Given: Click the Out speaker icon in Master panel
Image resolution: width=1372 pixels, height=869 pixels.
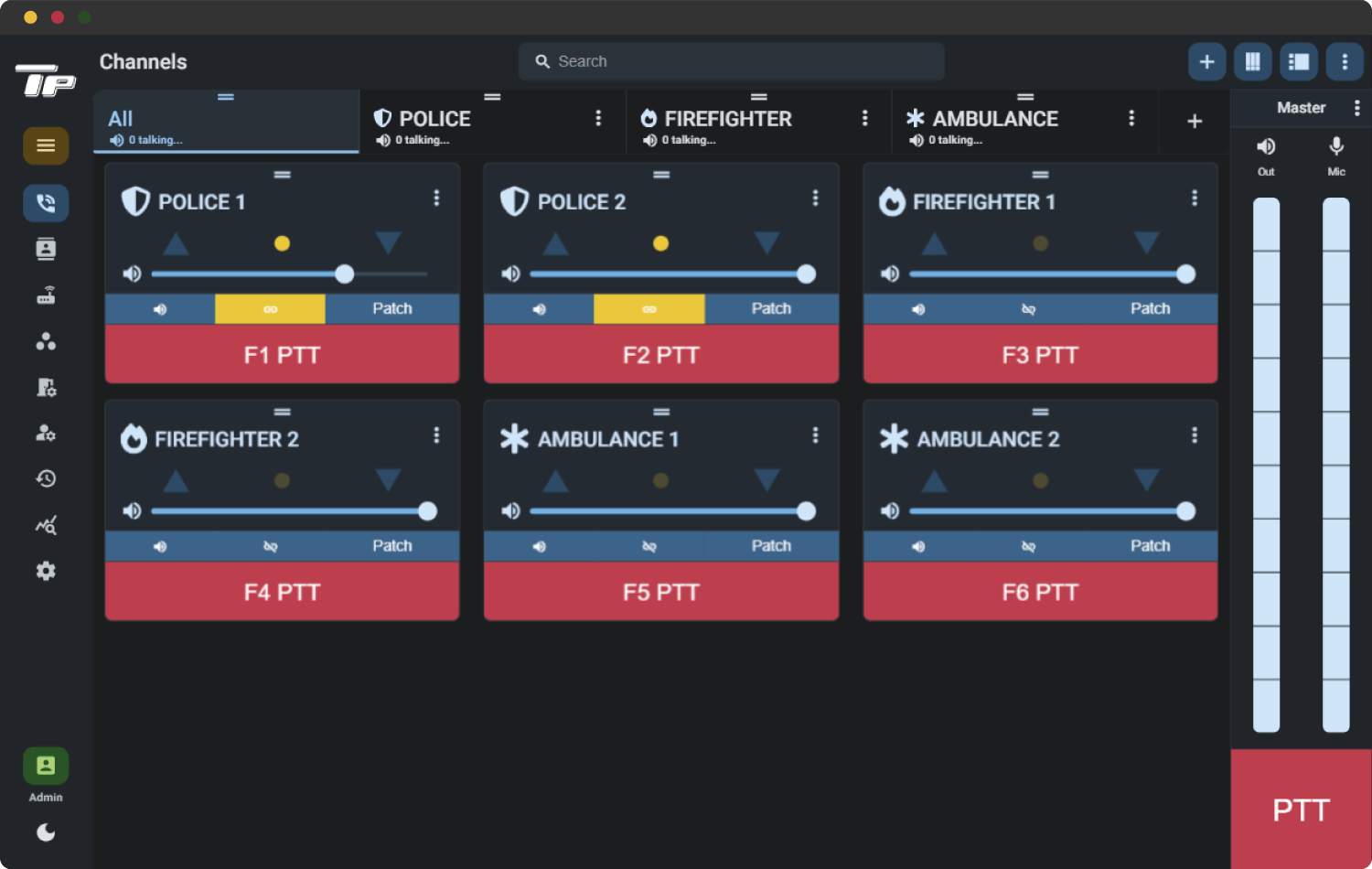Looking at the screenshot, I should click(1265, 146).
